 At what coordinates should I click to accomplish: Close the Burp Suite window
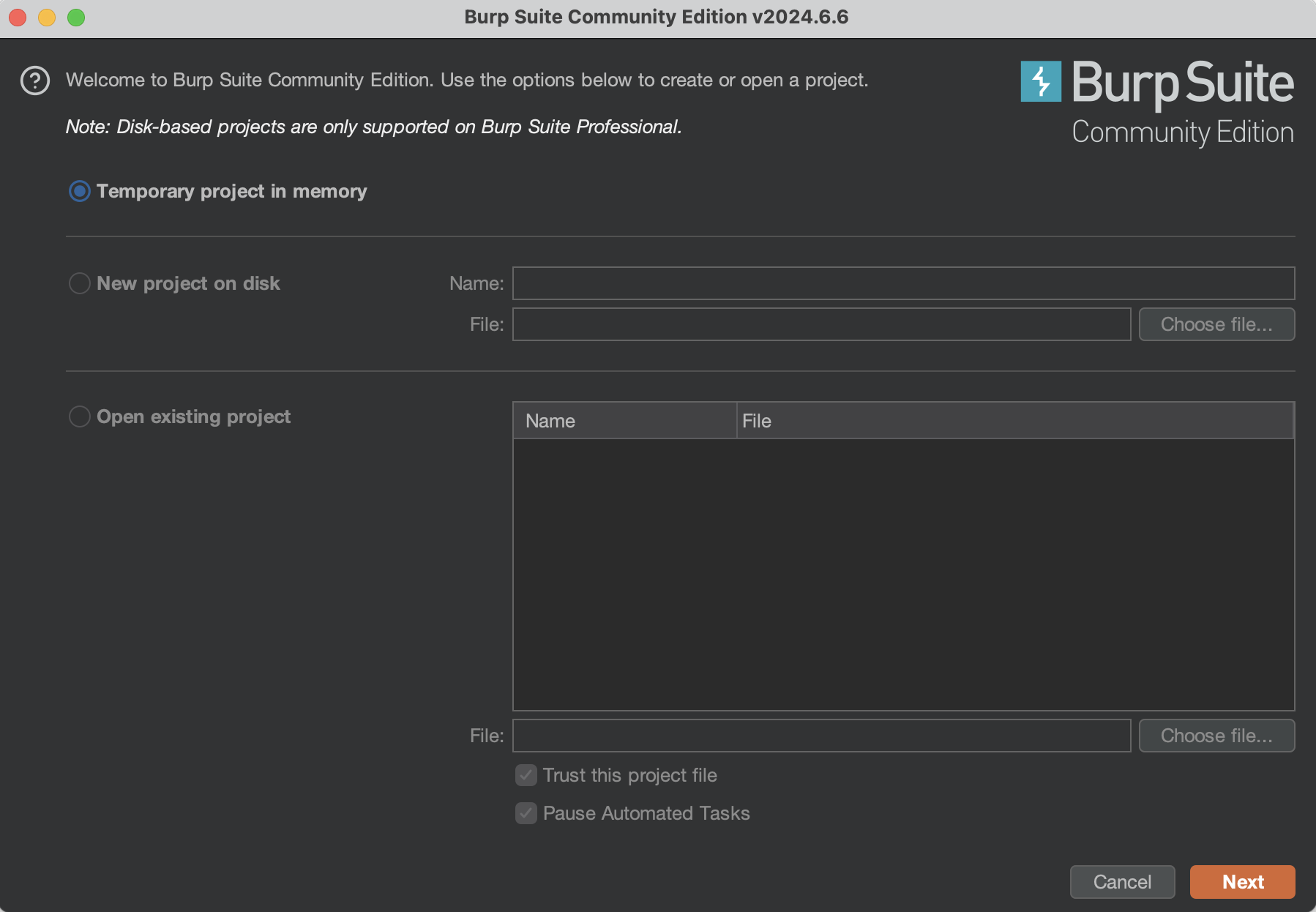pyautogui.click(x=18, y=17)
